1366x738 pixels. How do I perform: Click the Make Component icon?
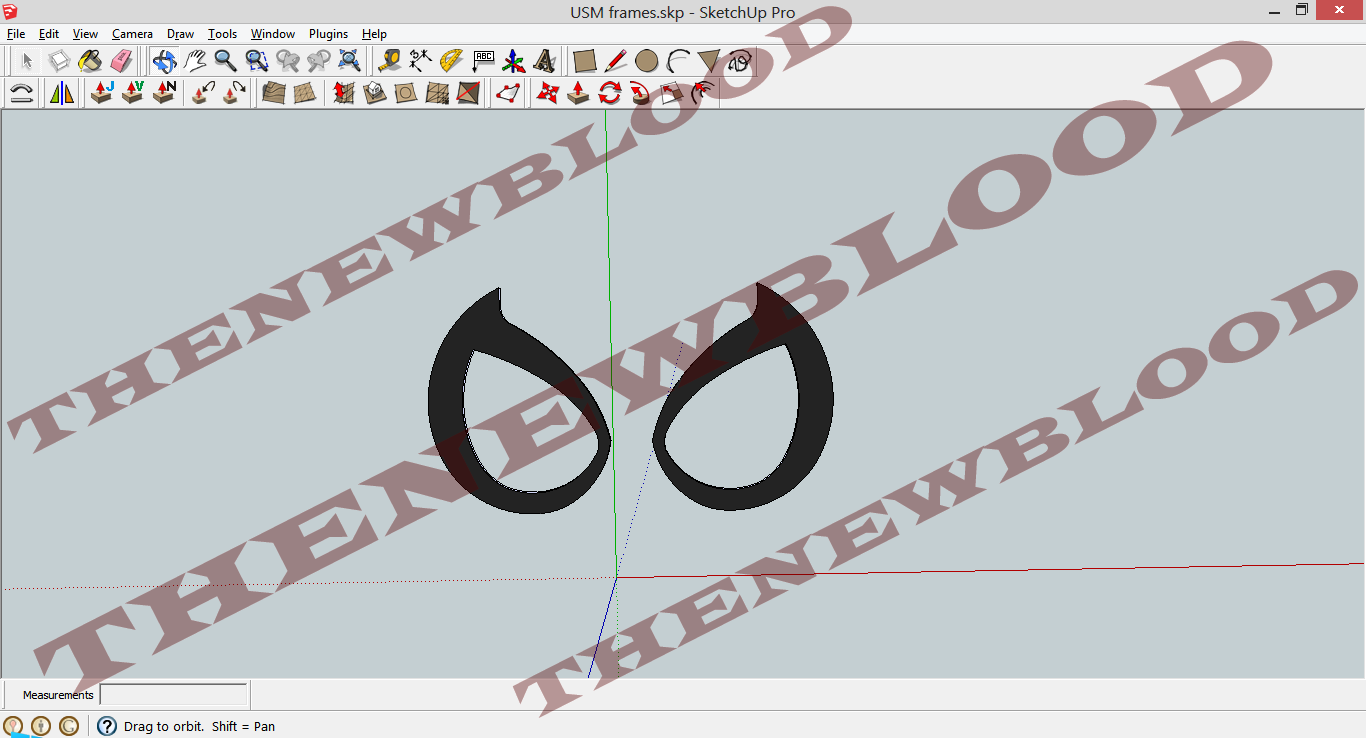(x=59, y=61)
